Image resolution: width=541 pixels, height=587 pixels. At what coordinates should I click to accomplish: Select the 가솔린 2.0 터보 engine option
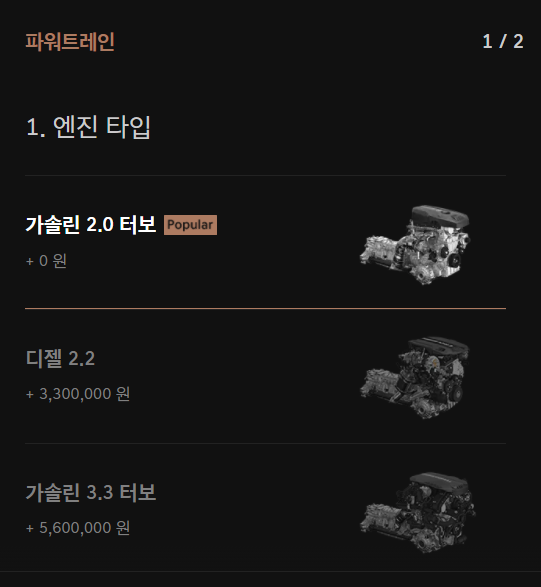pos(265,242)
